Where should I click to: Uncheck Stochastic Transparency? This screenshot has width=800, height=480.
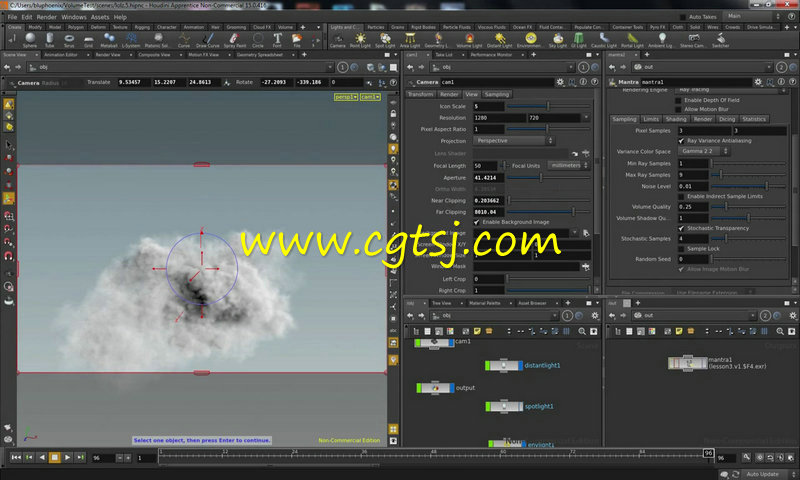pyautogui.click(x=681, y=228)
